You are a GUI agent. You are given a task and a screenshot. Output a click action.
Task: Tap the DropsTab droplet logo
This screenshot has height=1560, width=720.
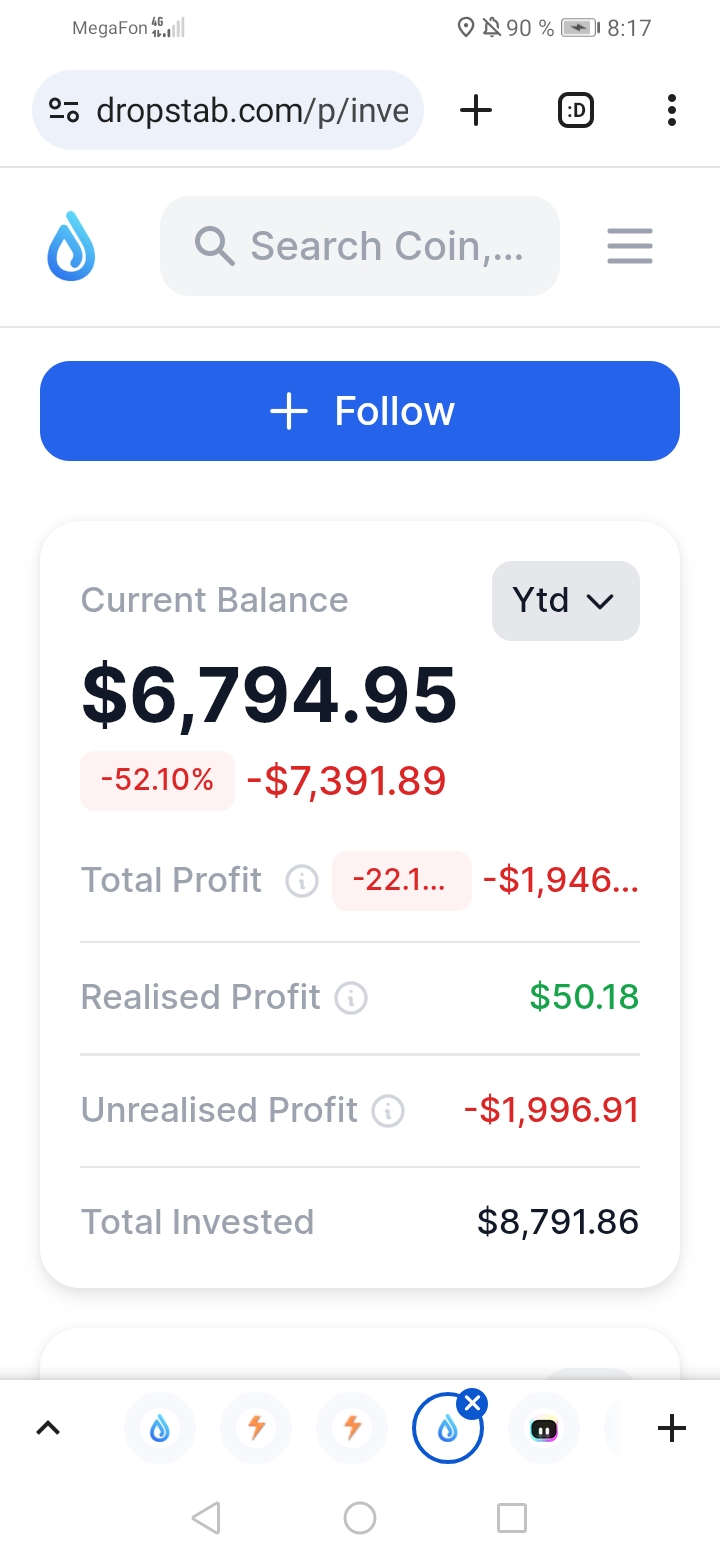[71, 246]
